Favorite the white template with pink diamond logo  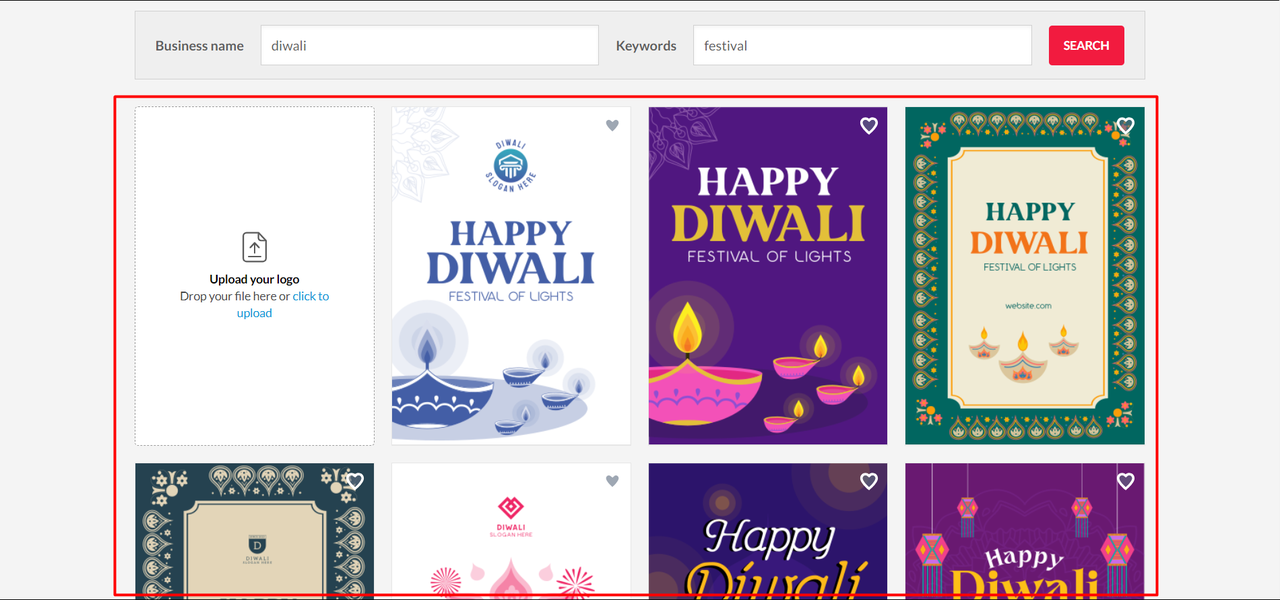click(612, 481)
